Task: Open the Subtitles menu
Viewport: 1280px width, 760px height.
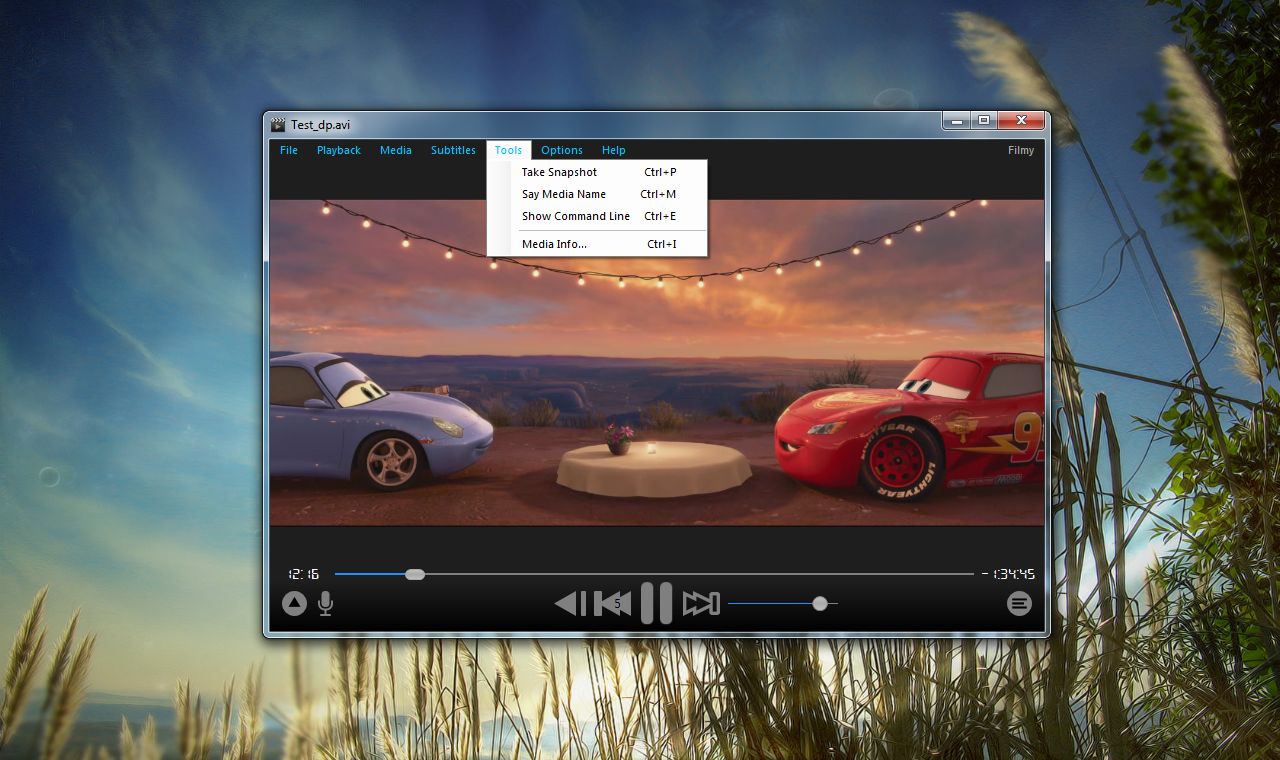Action: click(453, 150)
